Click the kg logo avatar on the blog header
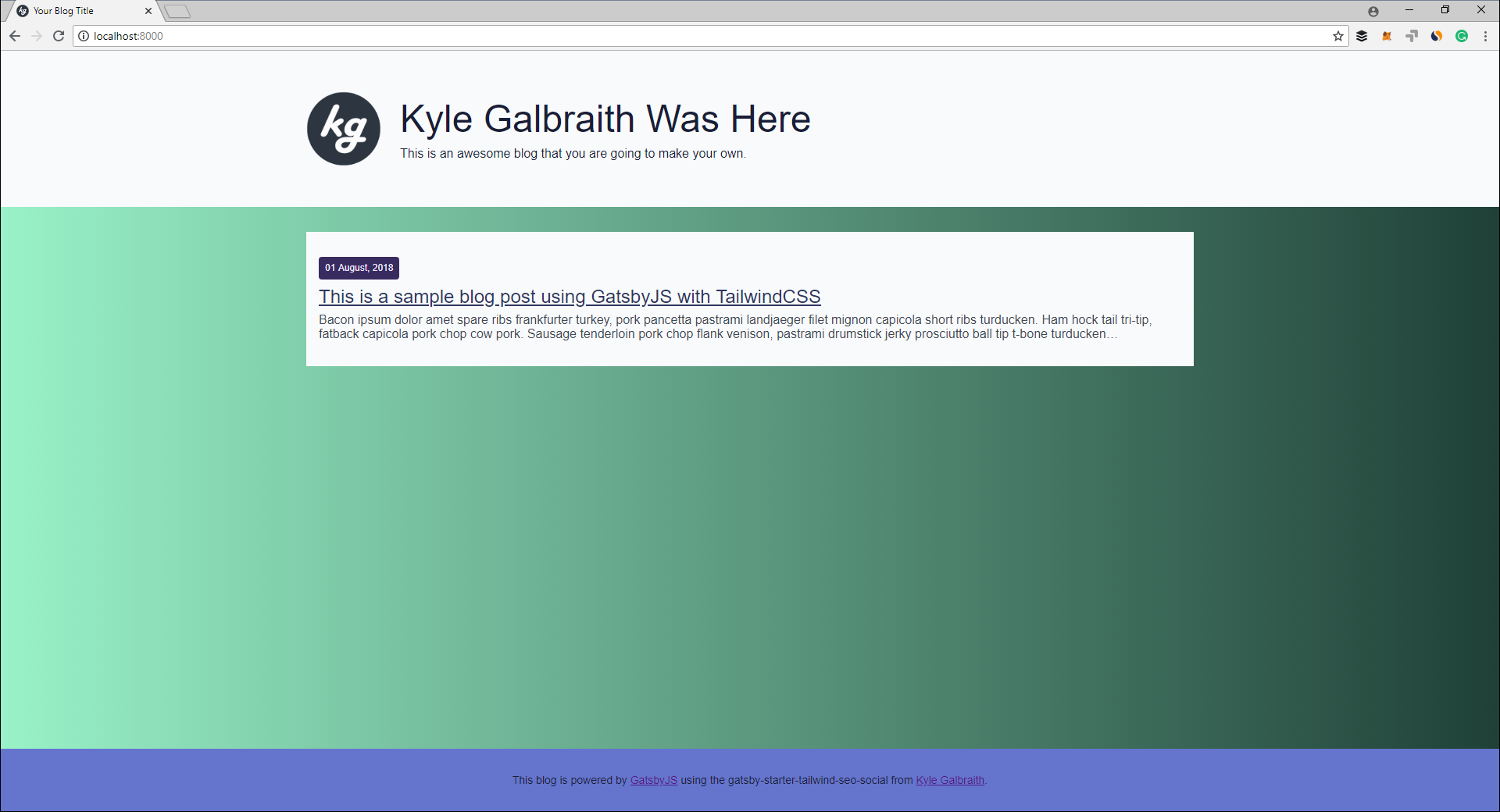Image resolution: width=1500 pixels, height=812 pixels. tap(343, 128)
